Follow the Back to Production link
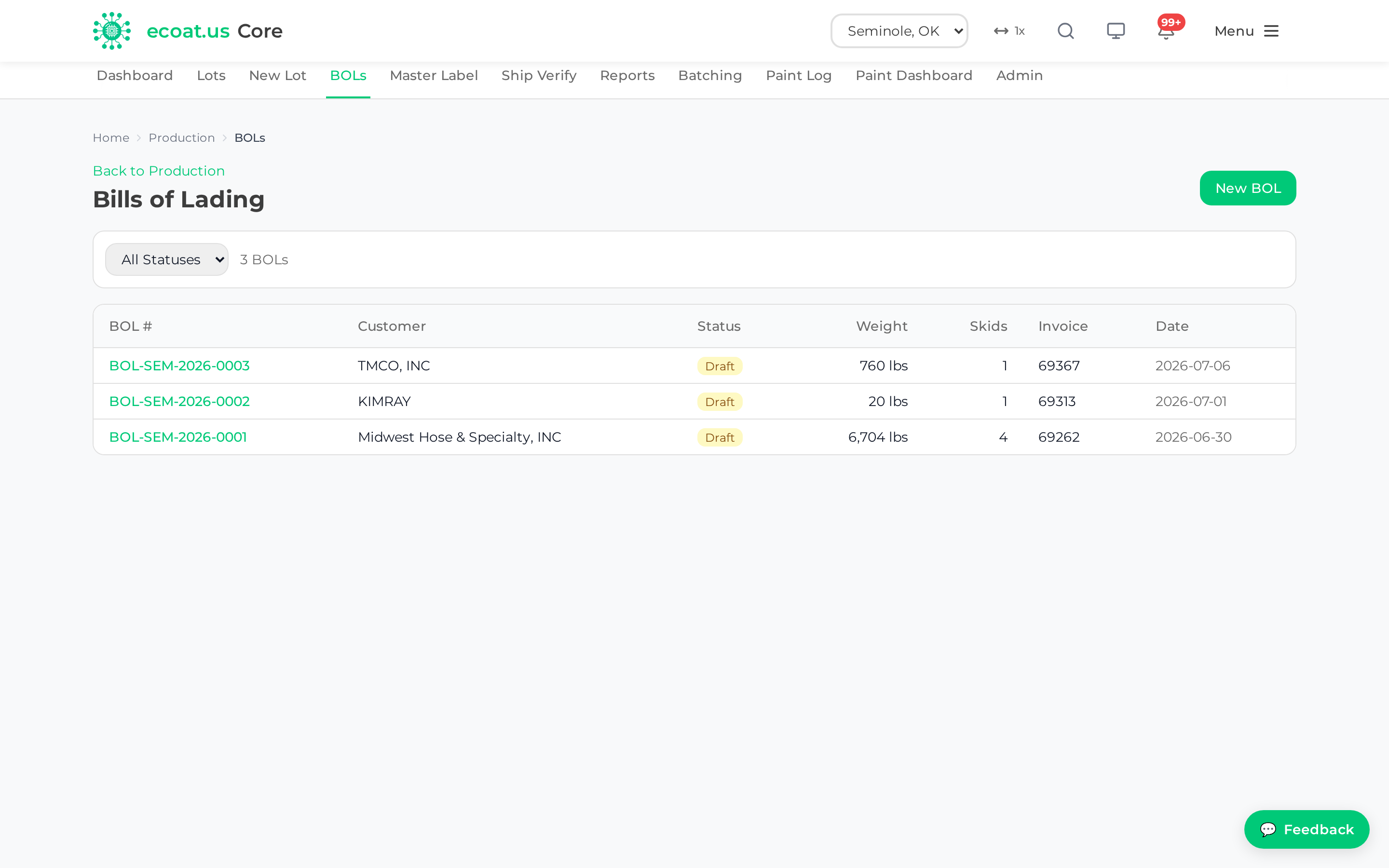The height and width of the screenshot is (868, 1389). (x=158, y=171)
